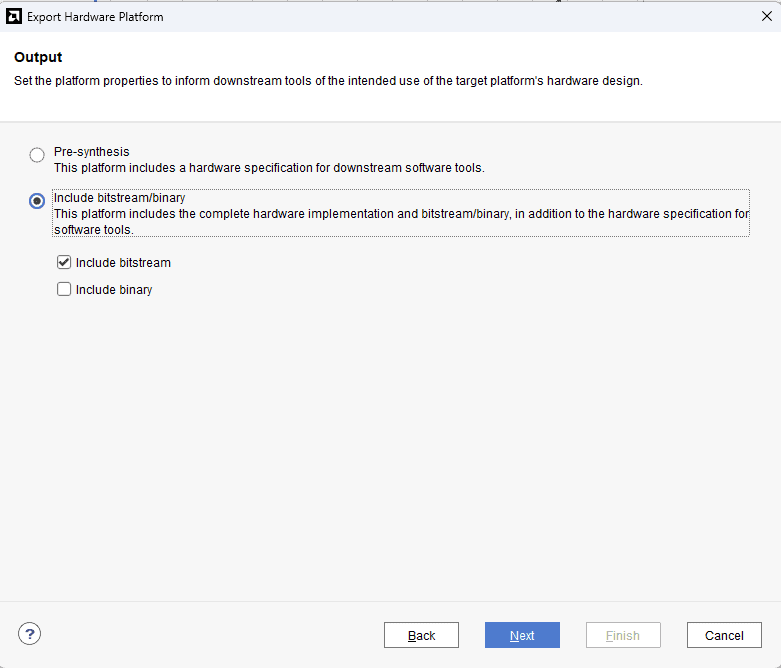Click the Pre-synthesis hardware specification description text
The image size is (781, 668).
point(269,168)
